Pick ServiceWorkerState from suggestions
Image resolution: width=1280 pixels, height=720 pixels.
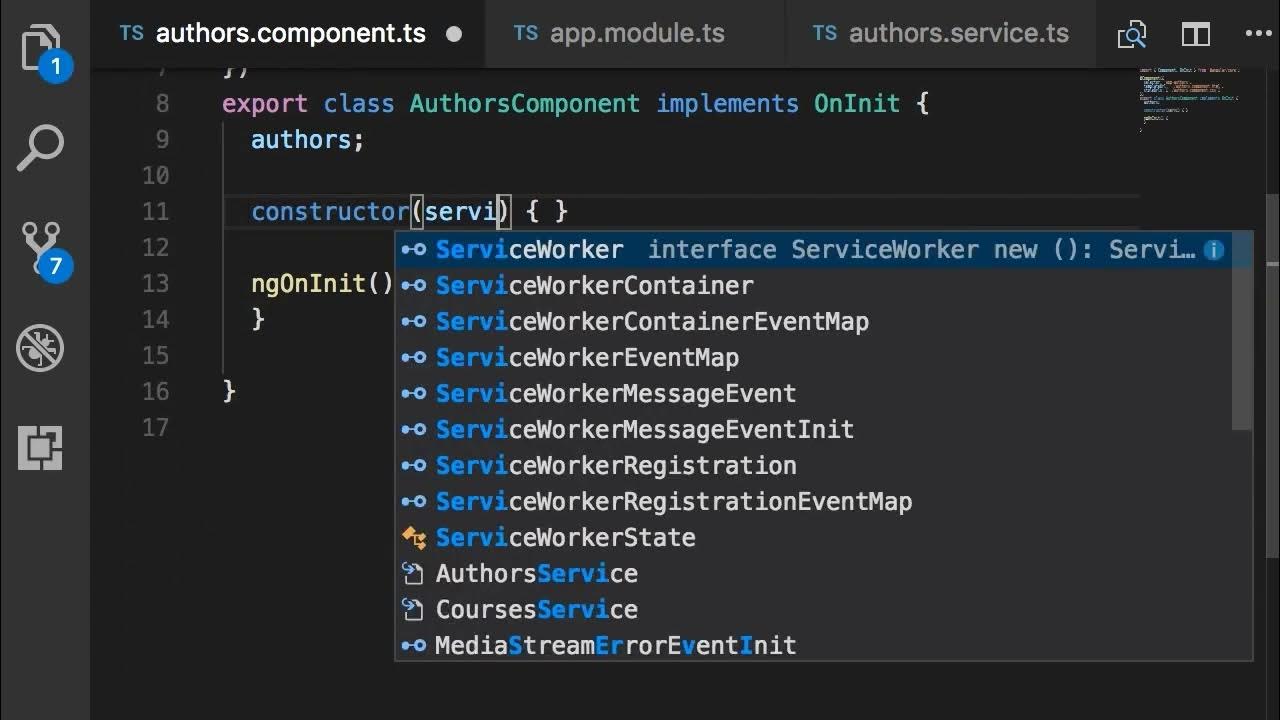pos(565,538)
